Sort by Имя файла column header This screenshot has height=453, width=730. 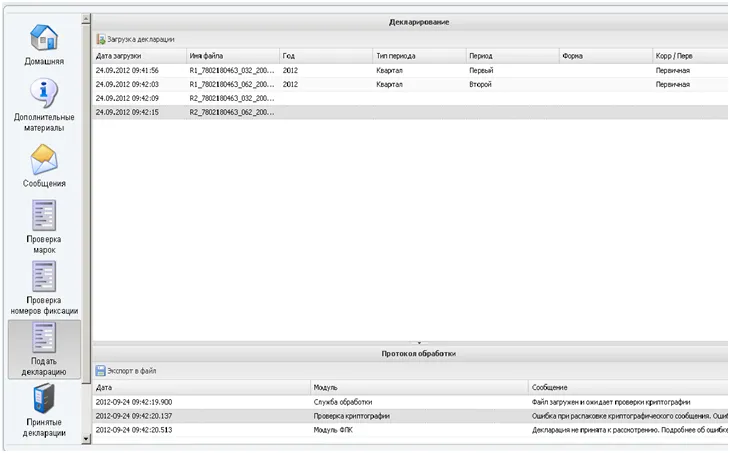tap(233, 56)
